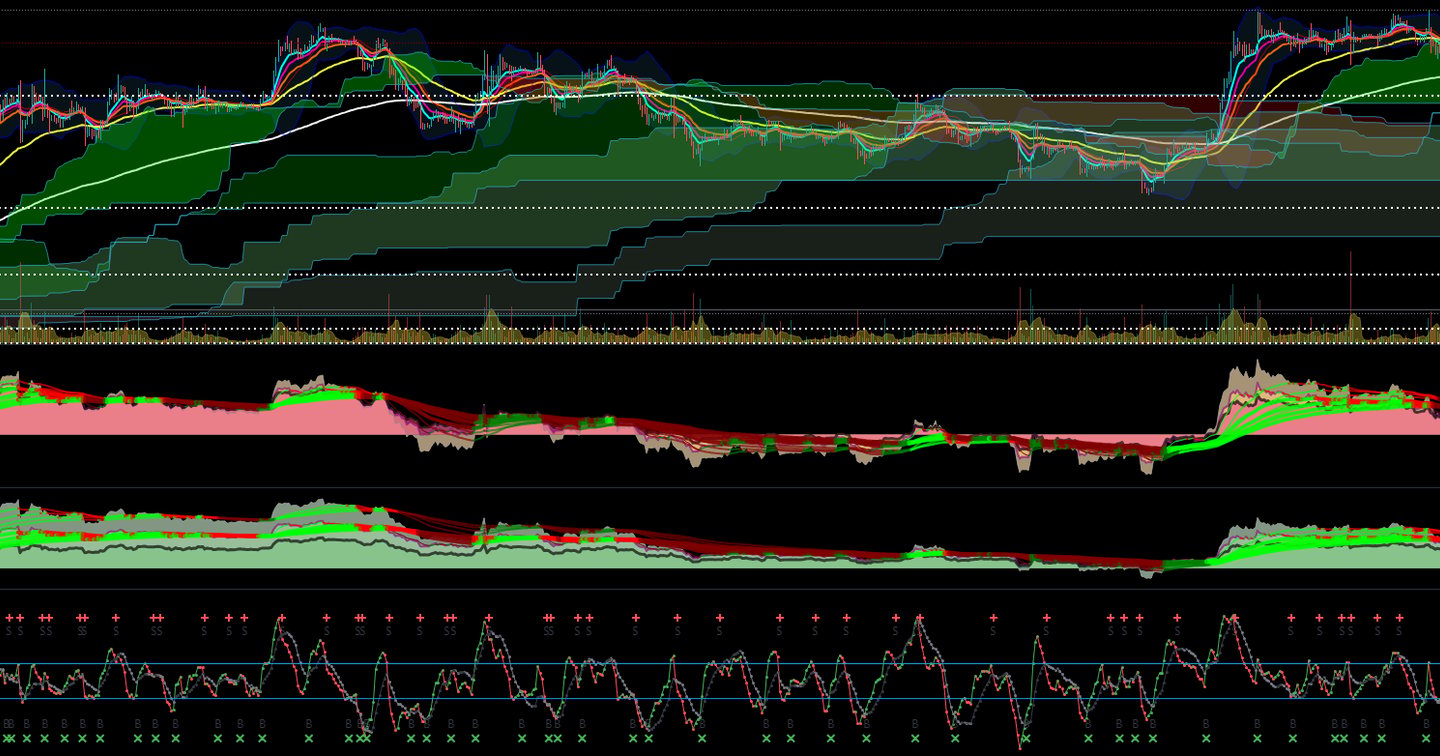Image resolution: width=1440 pixels, height=756 pixels.
Task: Select the lower blue threshold line of the oscillator
Action: 720,698
